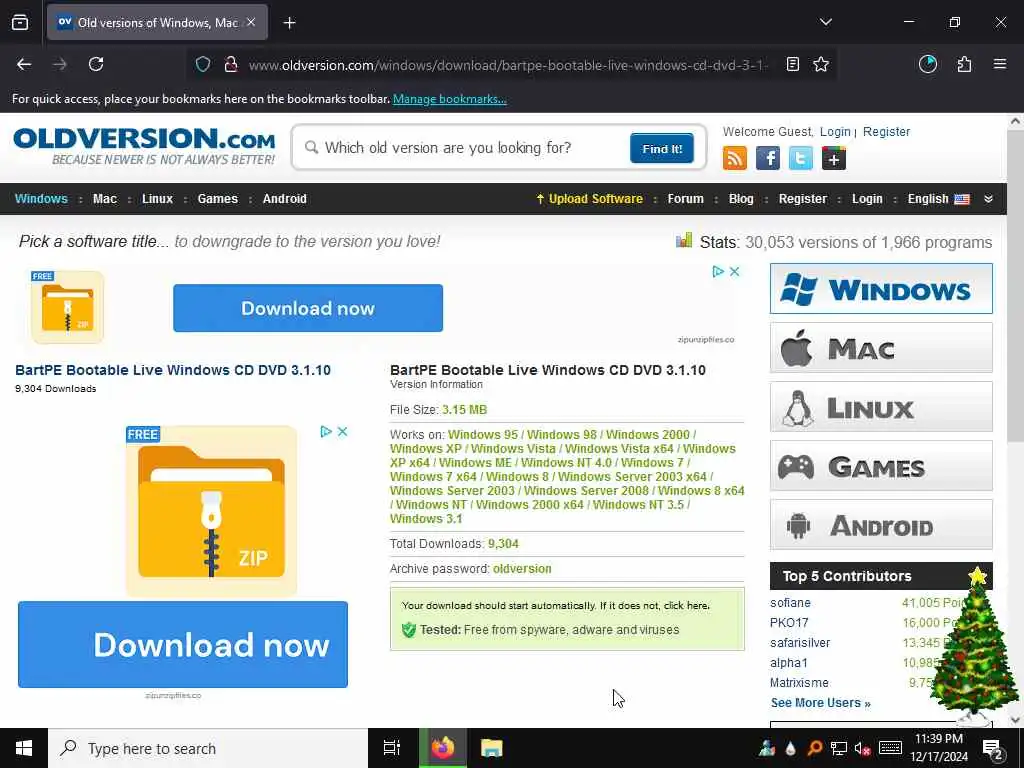This screenshot has width=1024, height=768.
Task: Expand the navigation bar double chevron
Action: [x=988, y=199]
